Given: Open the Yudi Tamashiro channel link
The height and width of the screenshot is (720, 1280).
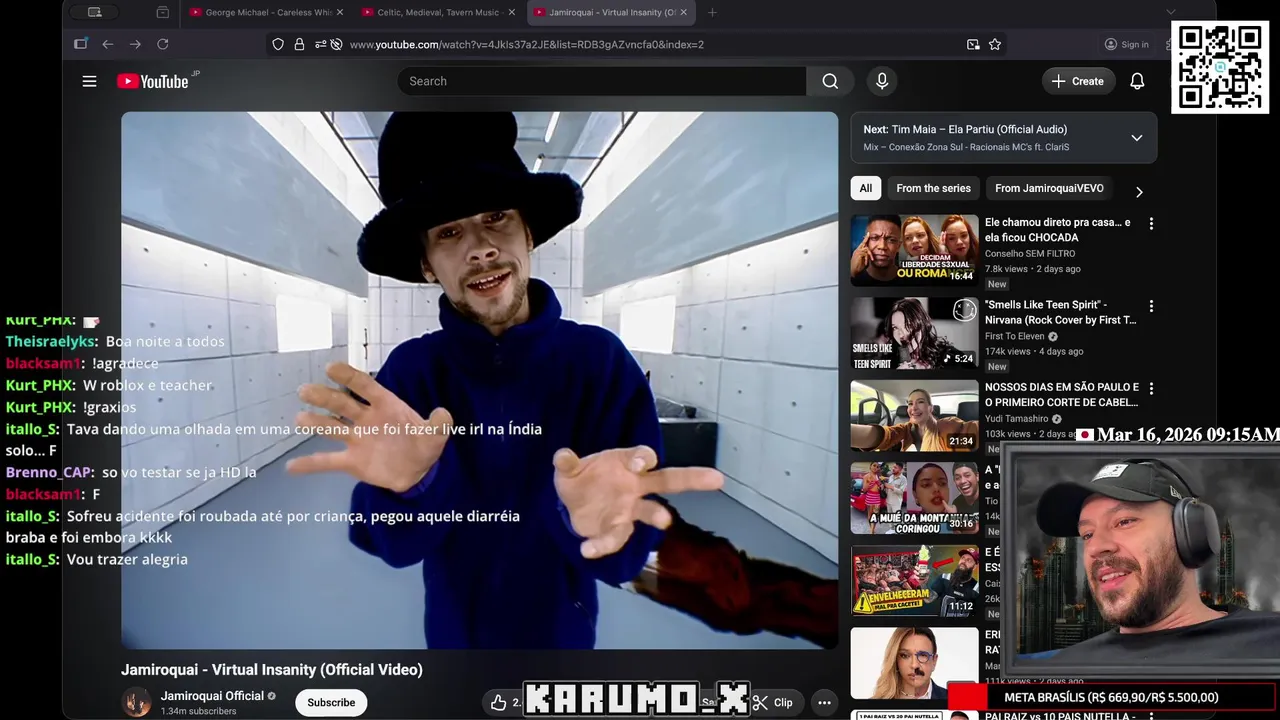Looking at the screenshot, I should click(x=1017, y=418).
